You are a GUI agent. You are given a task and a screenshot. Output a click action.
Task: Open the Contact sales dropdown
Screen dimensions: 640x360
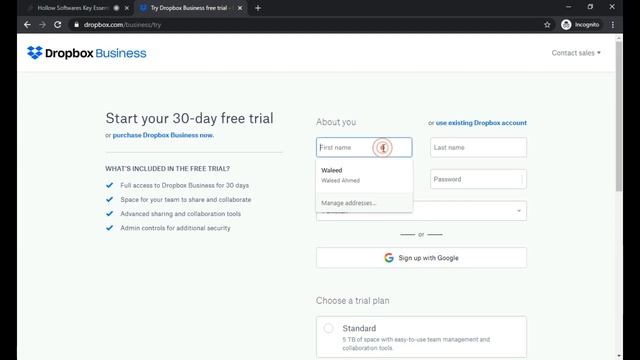[576, 53]
